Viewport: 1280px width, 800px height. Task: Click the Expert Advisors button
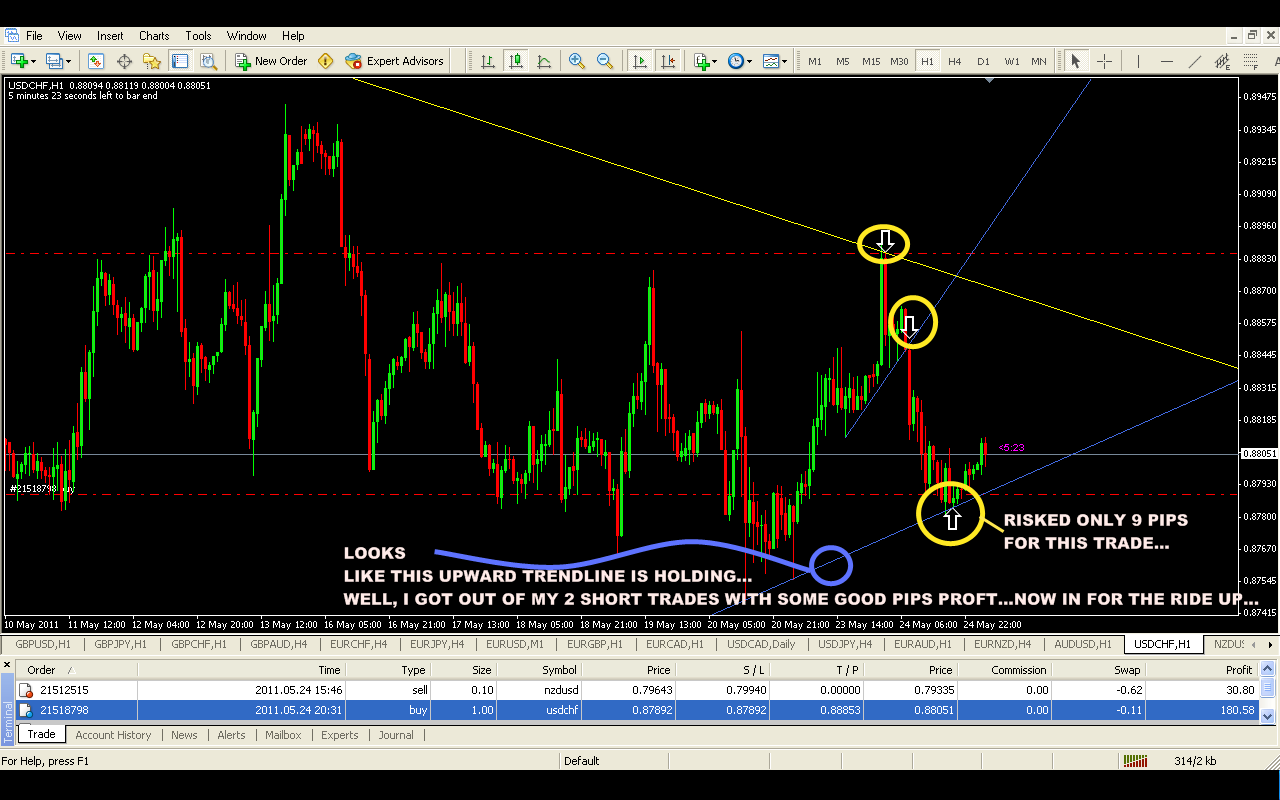click(x=394, y=61)
